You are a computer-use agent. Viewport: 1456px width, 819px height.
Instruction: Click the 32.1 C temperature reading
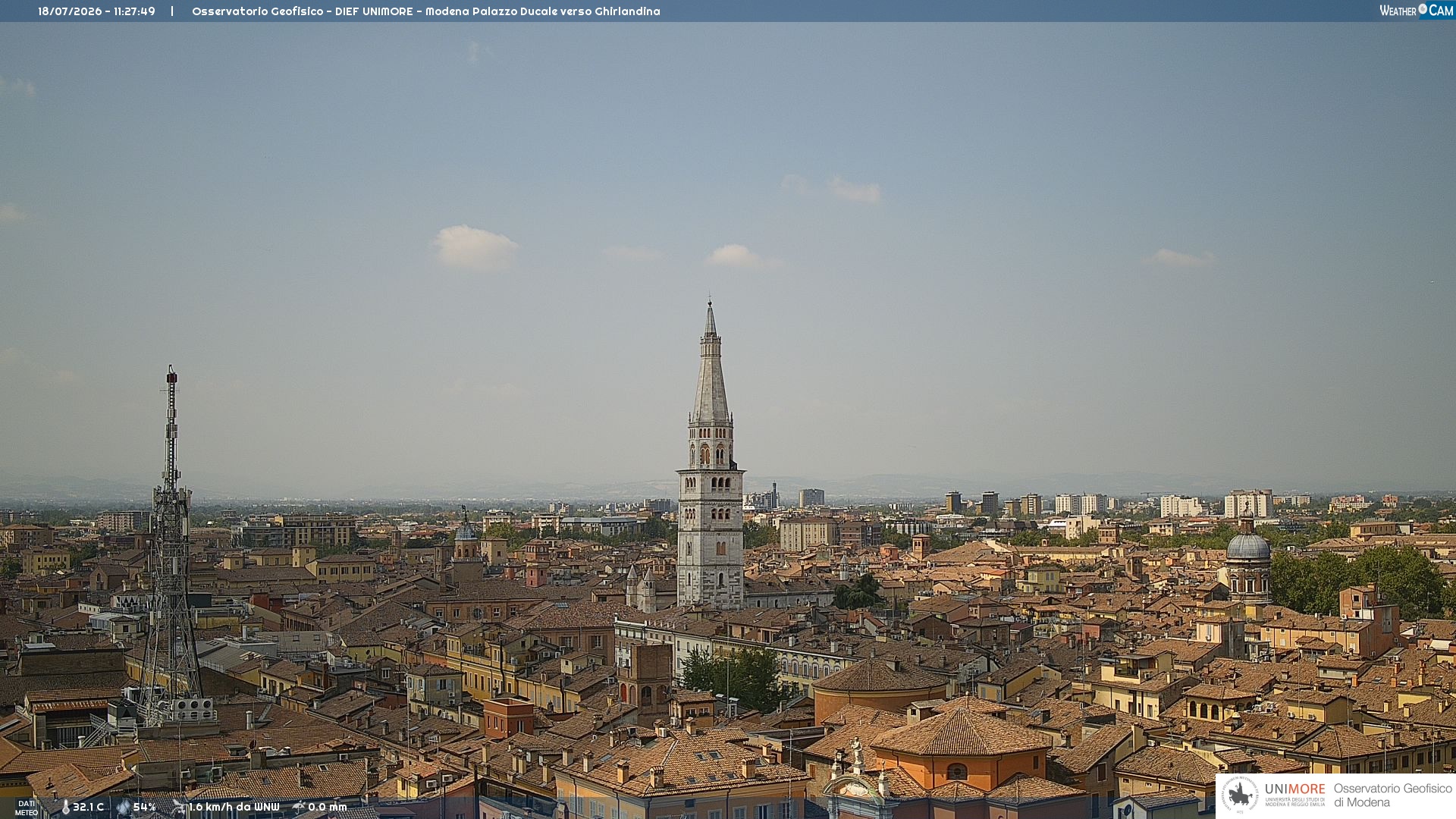tap(88, 808)
